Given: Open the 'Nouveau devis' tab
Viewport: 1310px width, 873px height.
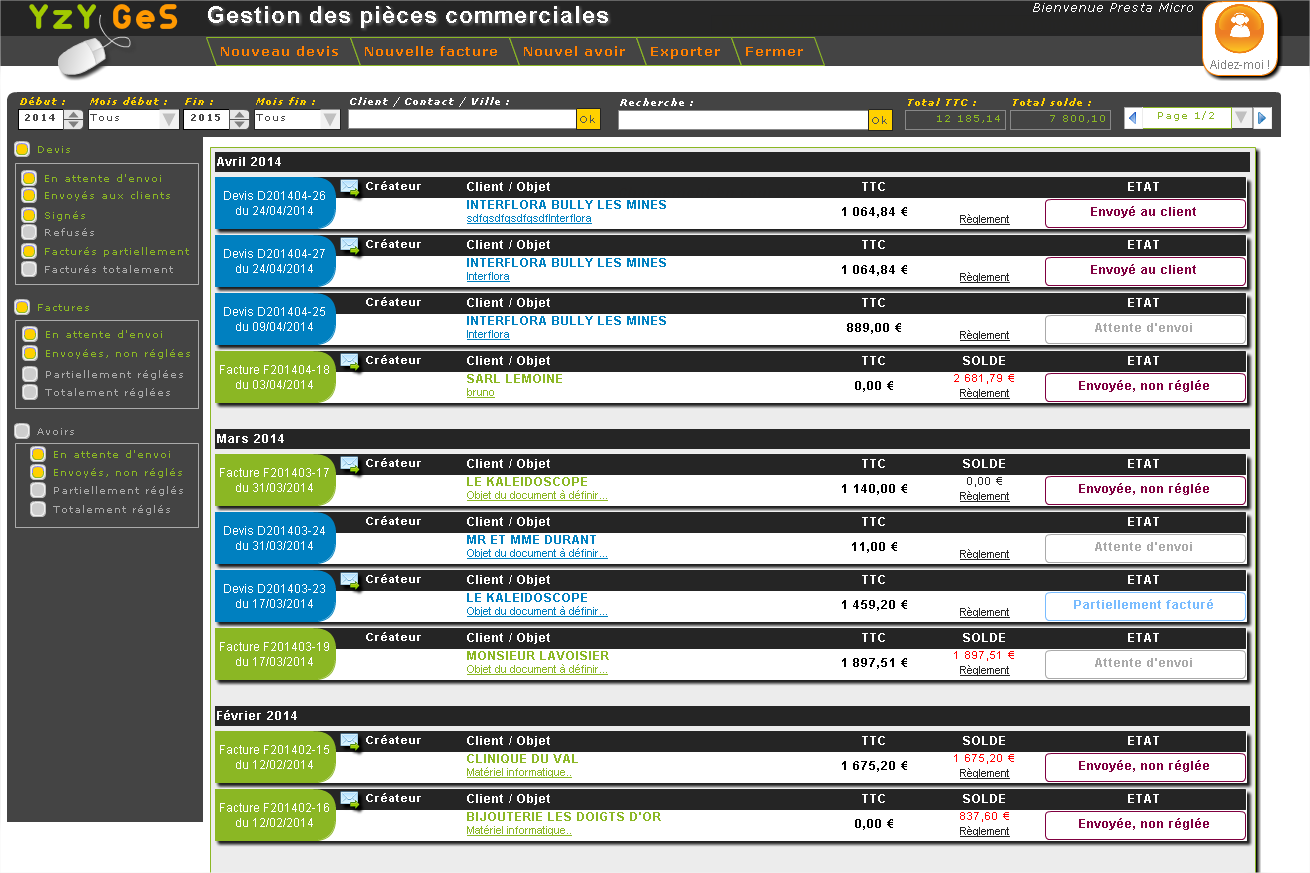Looking at the screenshot, I should coord(279,52).
